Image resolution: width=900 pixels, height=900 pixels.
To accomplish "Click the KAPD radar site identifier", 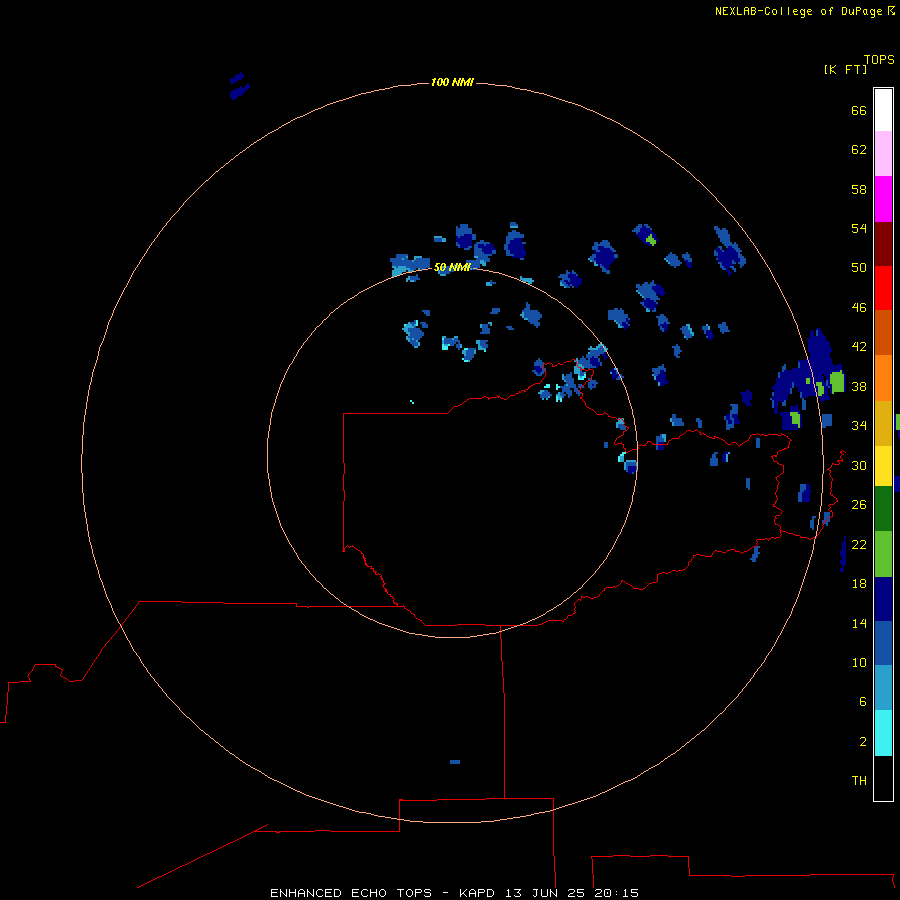I will [479, 893].
